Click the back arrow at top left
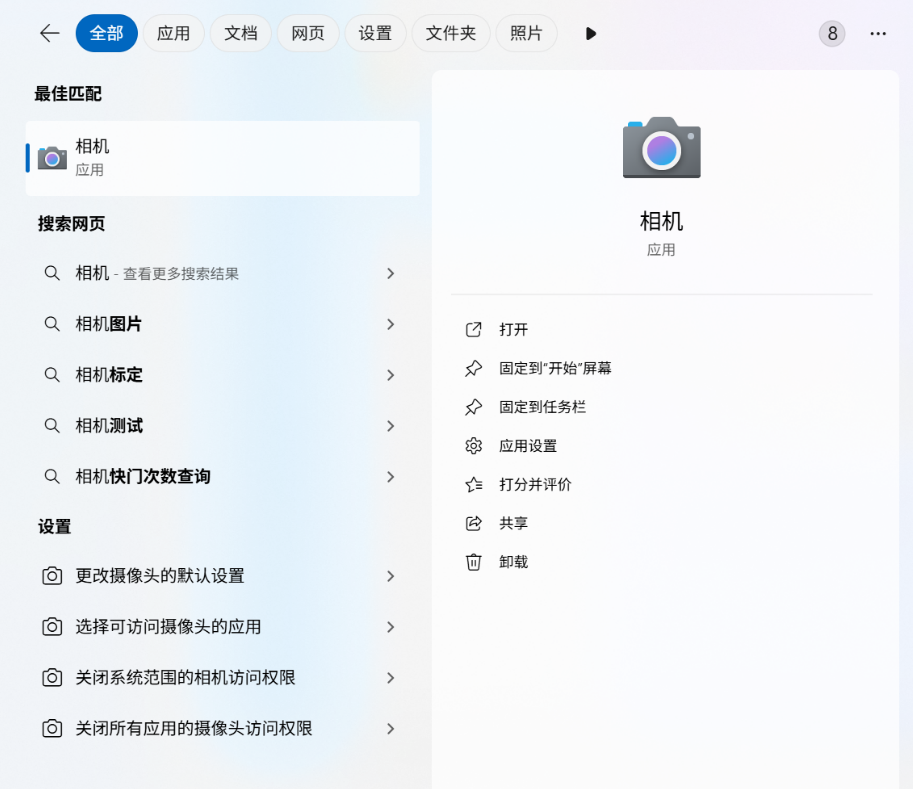Image resolution: width=913 pixels, height=789 pixels. pyautogui.click(x=49, y=33)
